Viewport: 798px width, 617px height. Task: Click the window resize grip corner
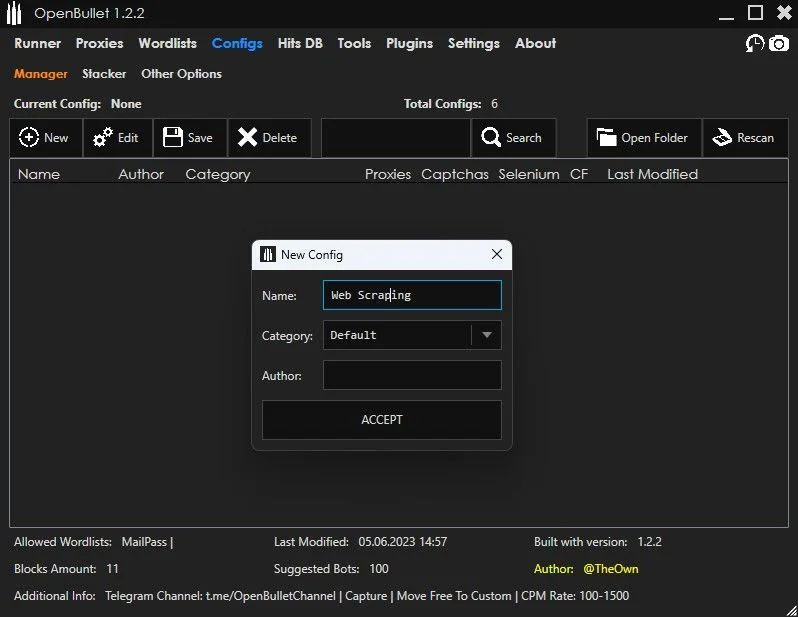click(791, 610)
